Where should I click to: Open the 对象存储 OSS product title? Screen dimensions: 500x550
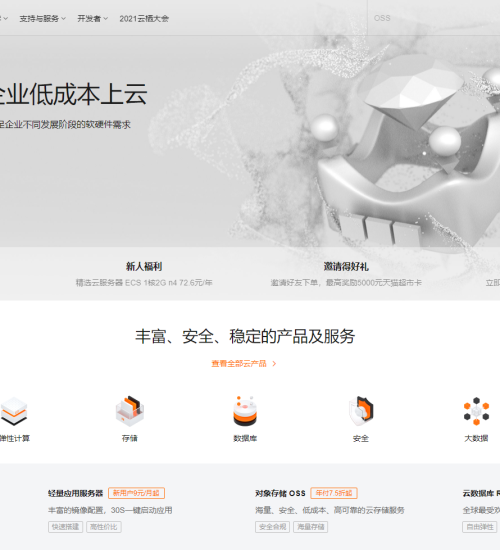pos(280,493)
